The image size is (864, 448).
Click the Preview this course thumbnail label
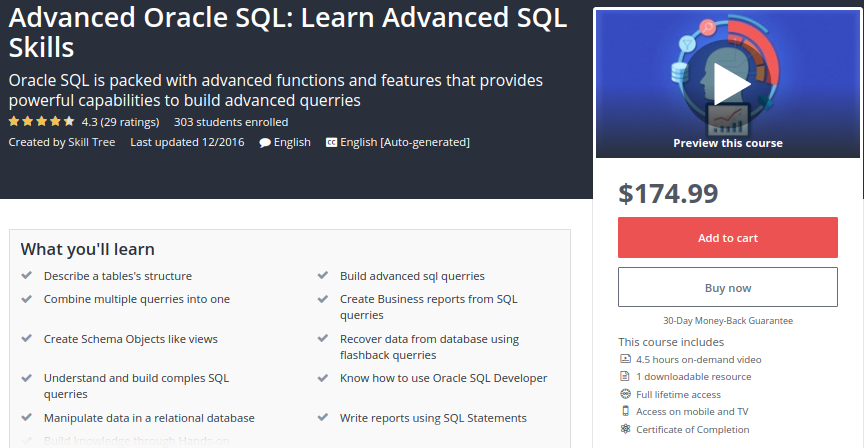[x=727, y=143]
